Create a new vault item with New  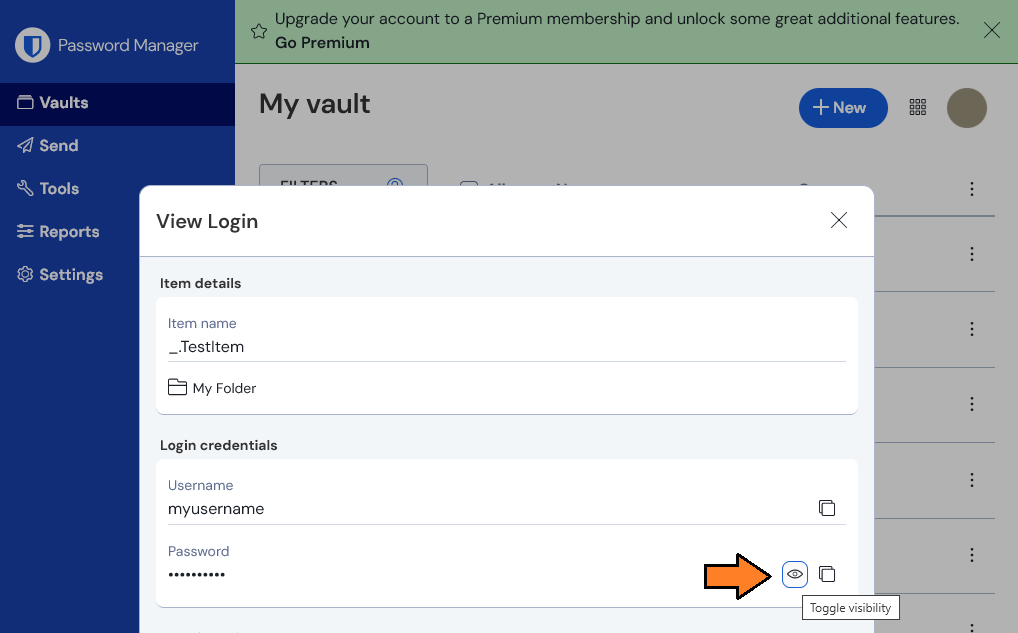843,108
